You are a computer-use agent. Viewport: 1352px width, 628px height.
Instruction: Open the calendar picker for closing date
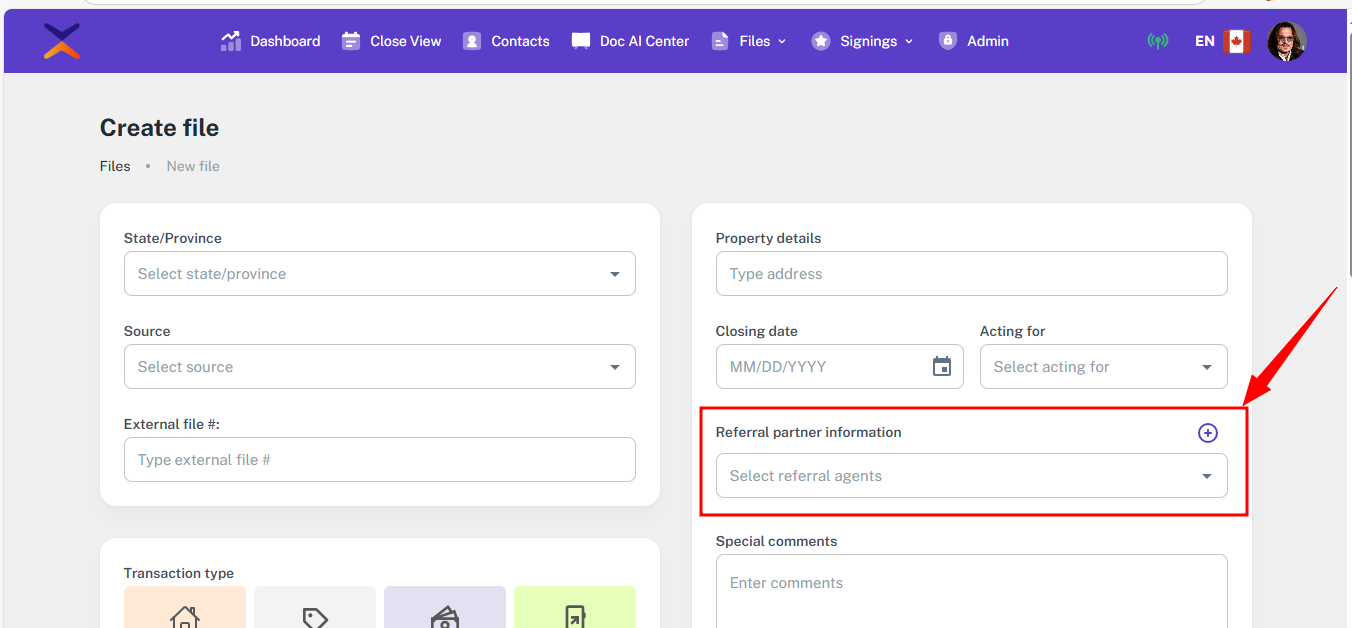(x=941, y=367)
